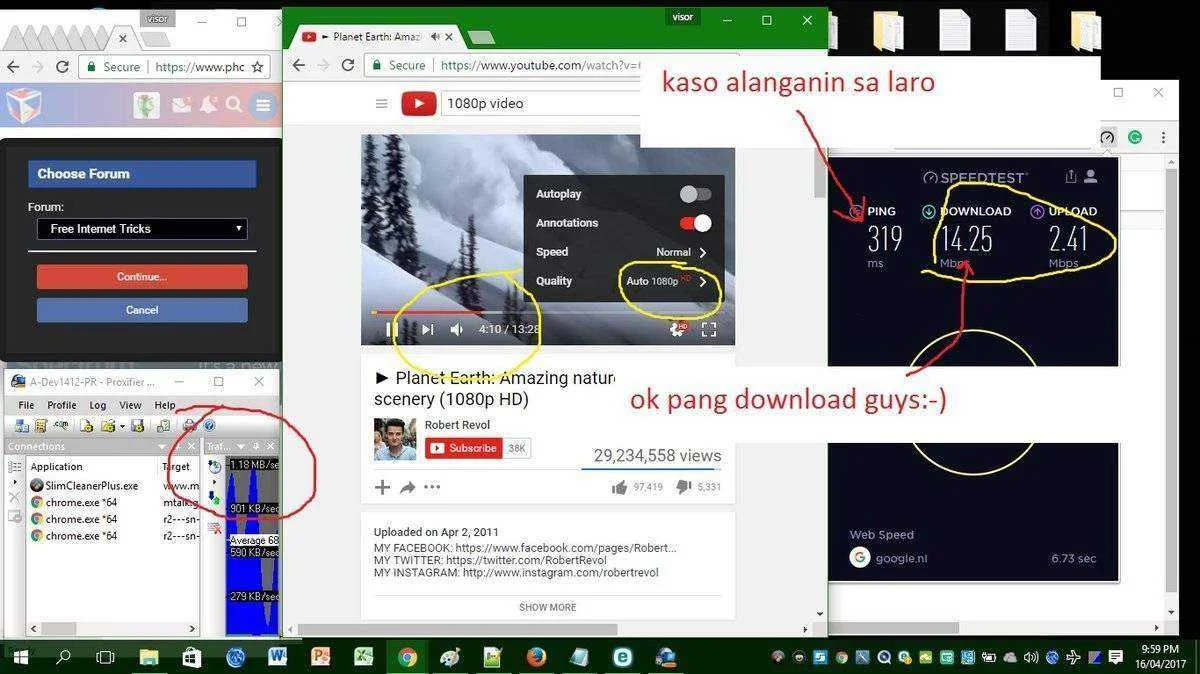The height and width of the screenshot is (674, 1200).
Task: Add video to playlist with plus icon
Action: pyautogui.click(x=382, y=487)
